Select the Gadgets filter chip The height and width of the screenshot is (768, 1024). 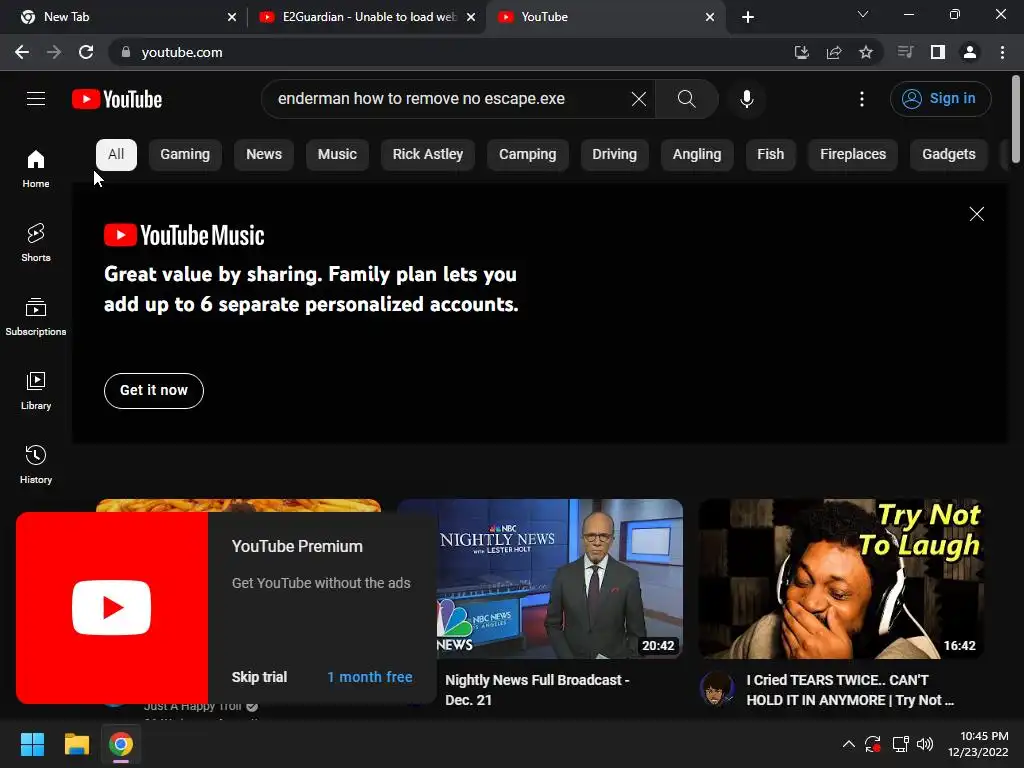[948, 154]
